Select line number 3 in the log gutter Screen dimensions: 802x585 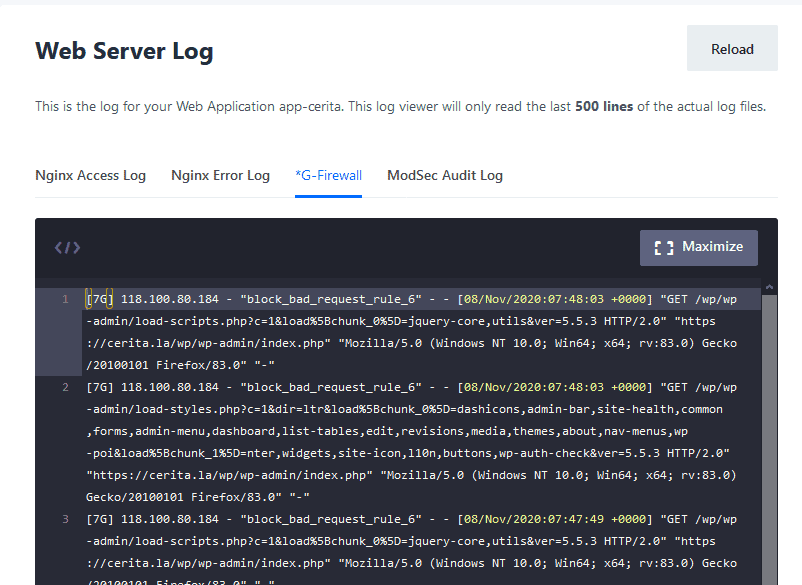[64, 519]
